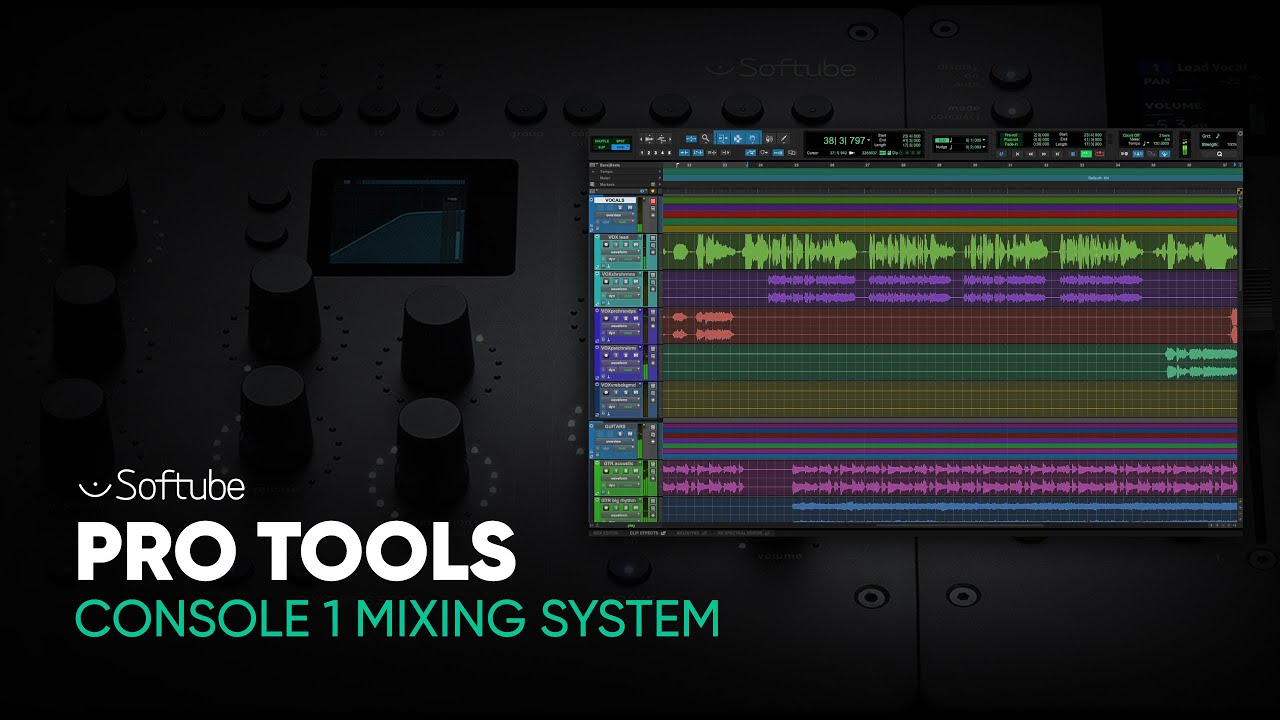Toggle the blue Grid edit mode
The width and height of the screenshot is (1280, 720).
click(620, 147)
